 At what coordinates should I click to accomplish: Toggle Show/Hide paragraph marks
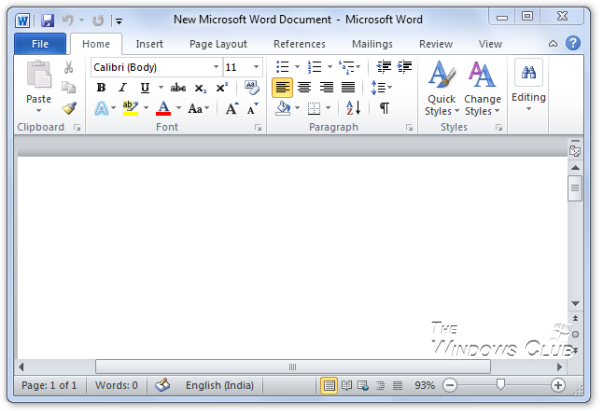coord(385,108)
